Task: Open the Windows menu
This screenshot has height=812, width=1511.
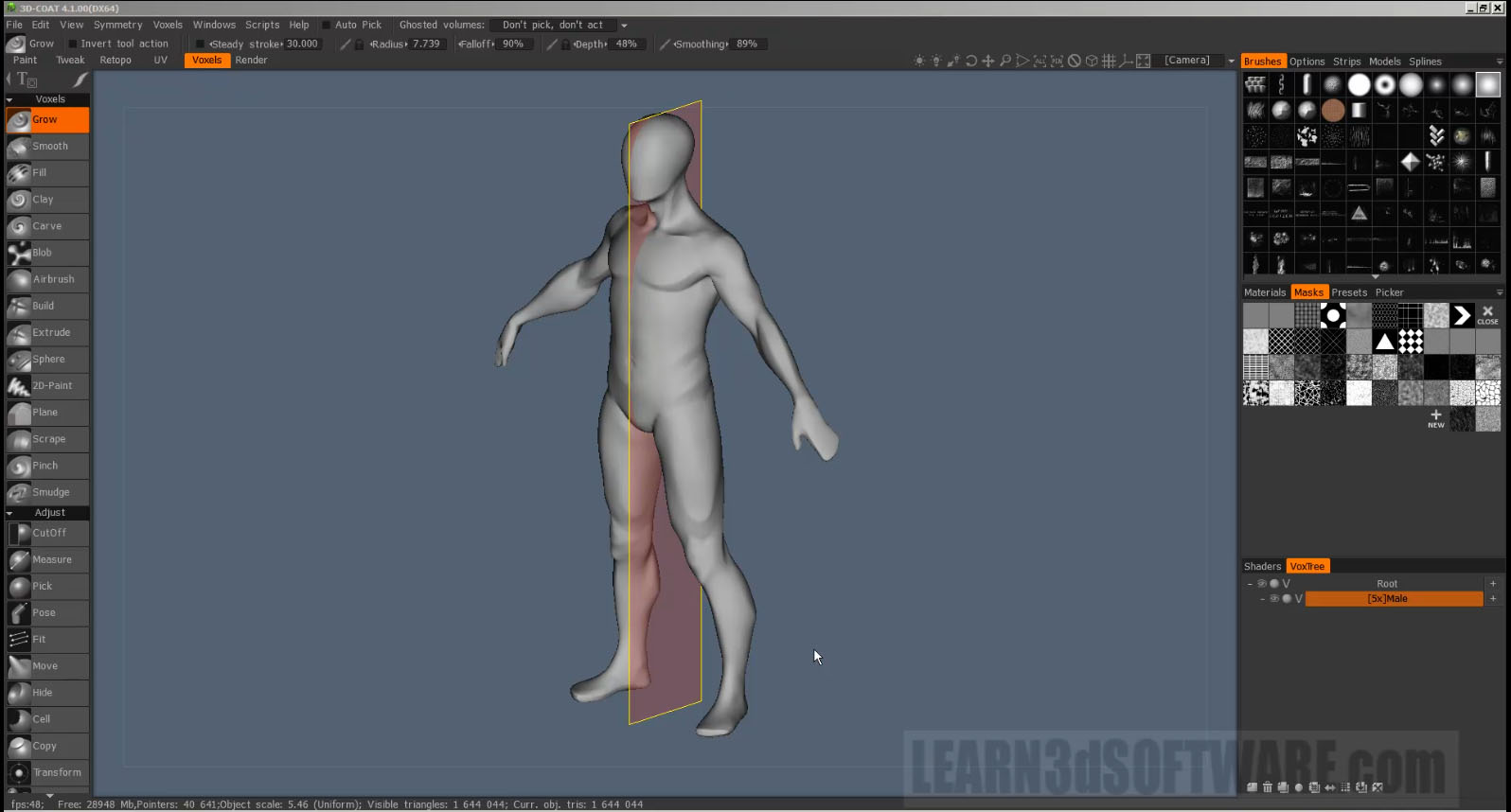Action: click(x=214, y=26)
